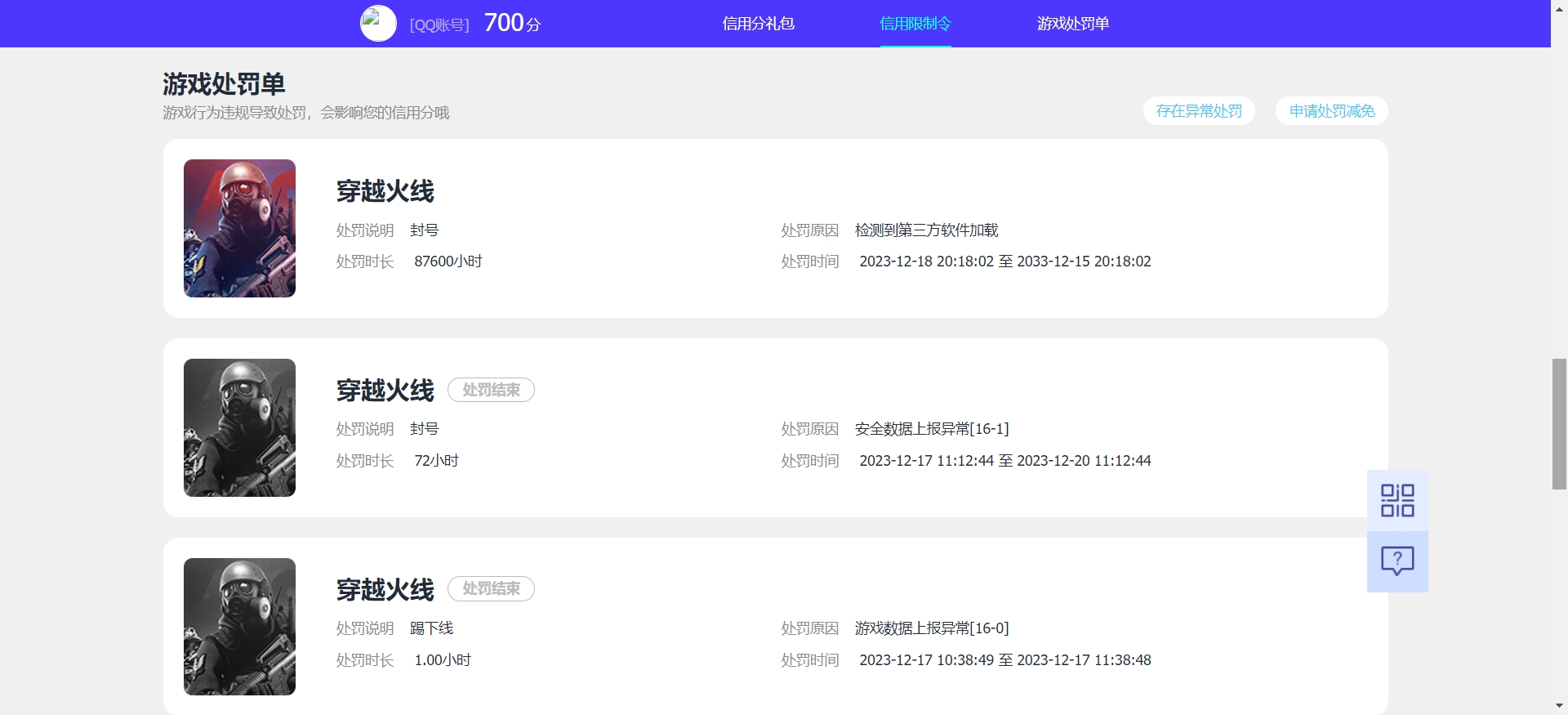Open the grayscale thumbnail of the 72小时 ban
1568x715 pixels.
[x=239, y=427]
